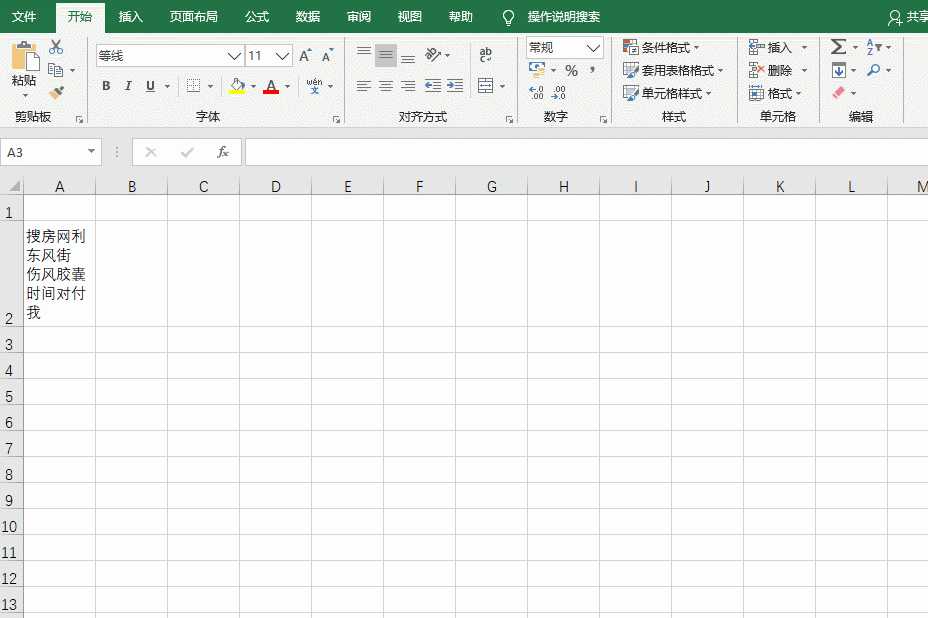
Task: Increase font size with larger A icon
Action: pos(305,56)
